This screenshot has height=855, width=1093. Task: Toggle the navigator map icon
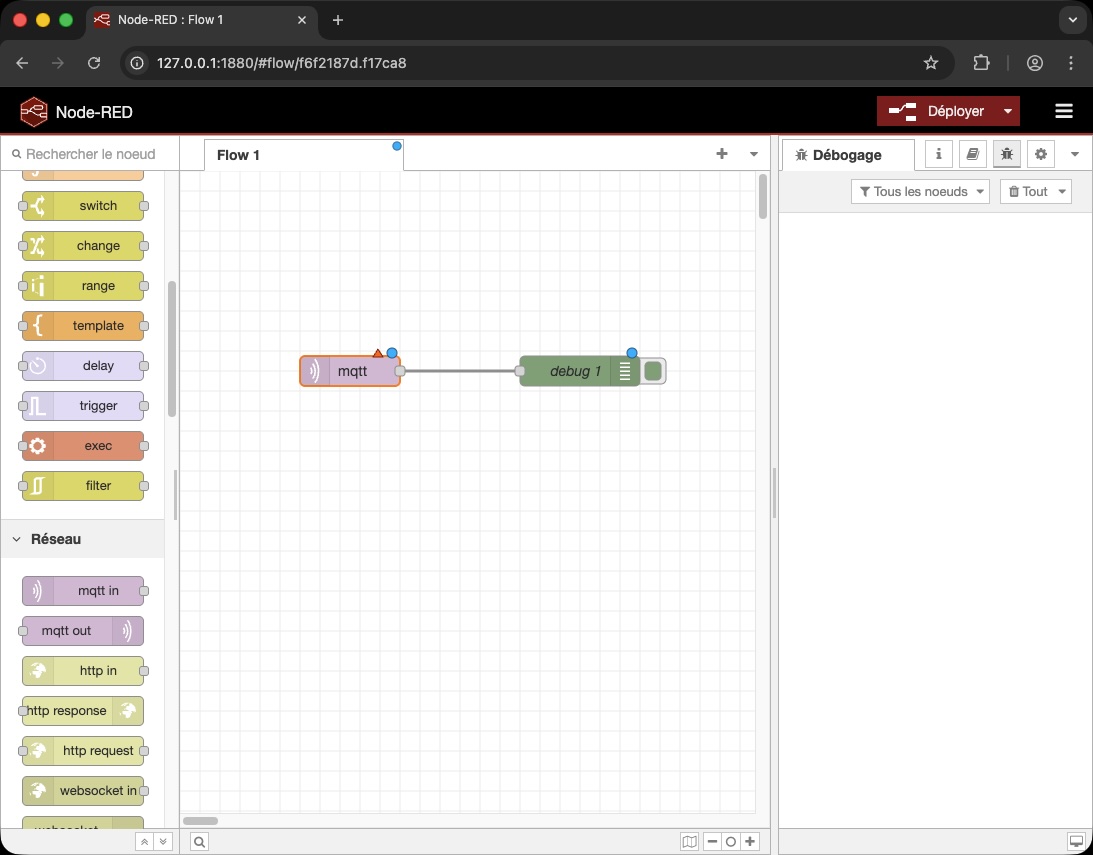(689, 842)
